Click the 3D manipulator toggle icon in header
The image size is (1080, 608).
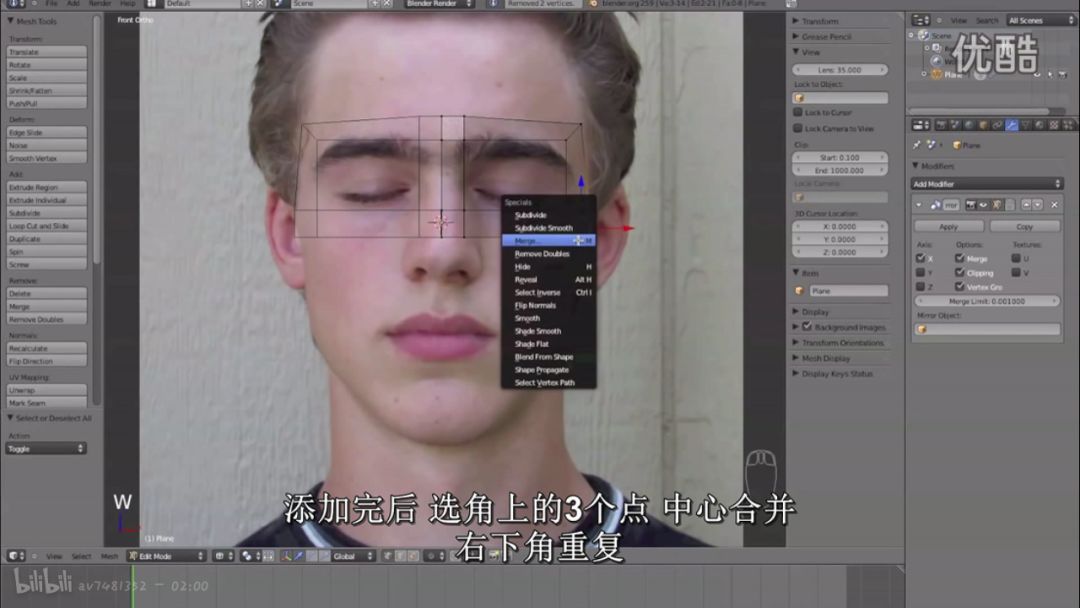[287, 556]
